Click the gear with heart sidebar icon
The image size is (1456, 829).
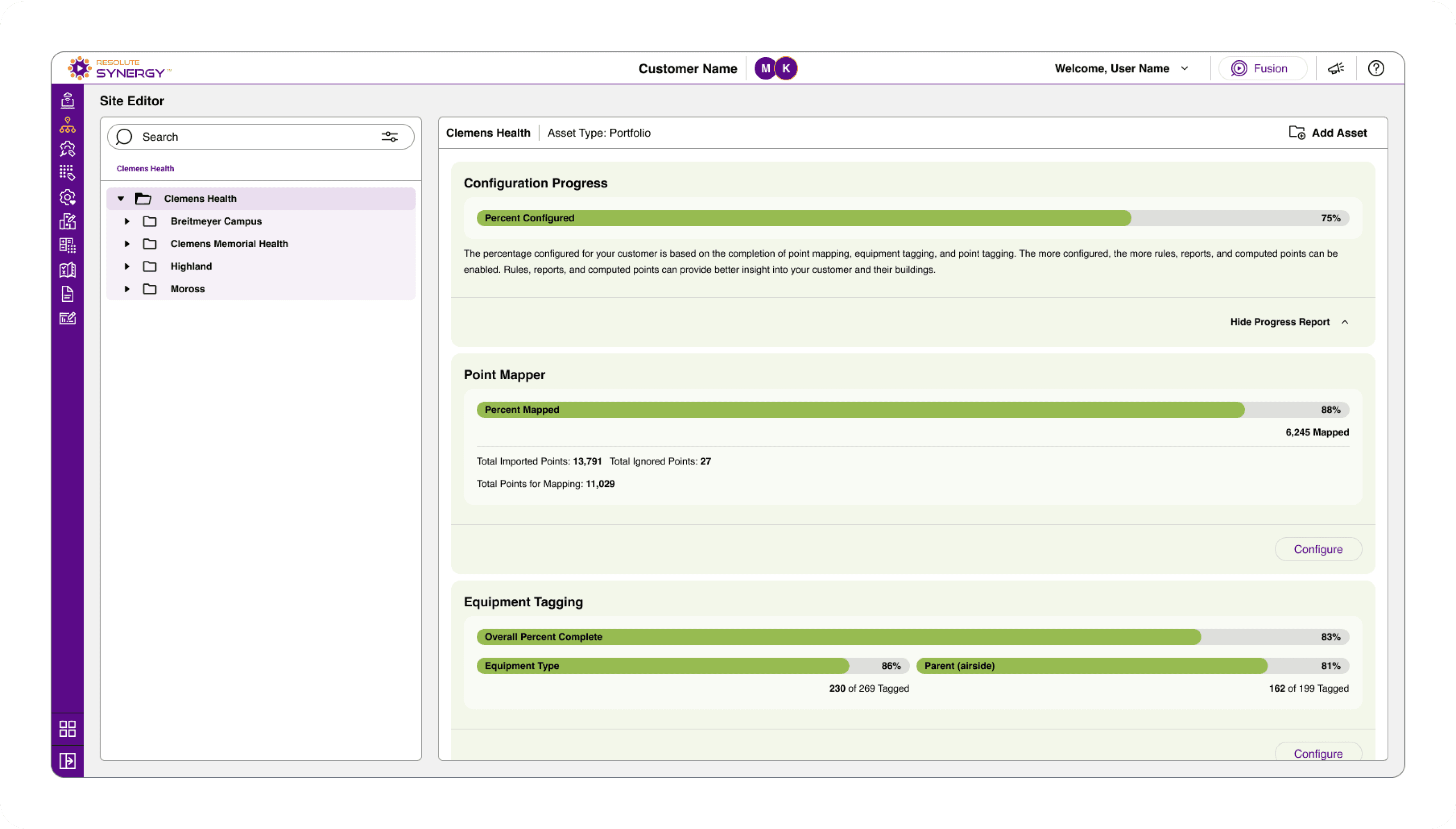pos(67,197)
